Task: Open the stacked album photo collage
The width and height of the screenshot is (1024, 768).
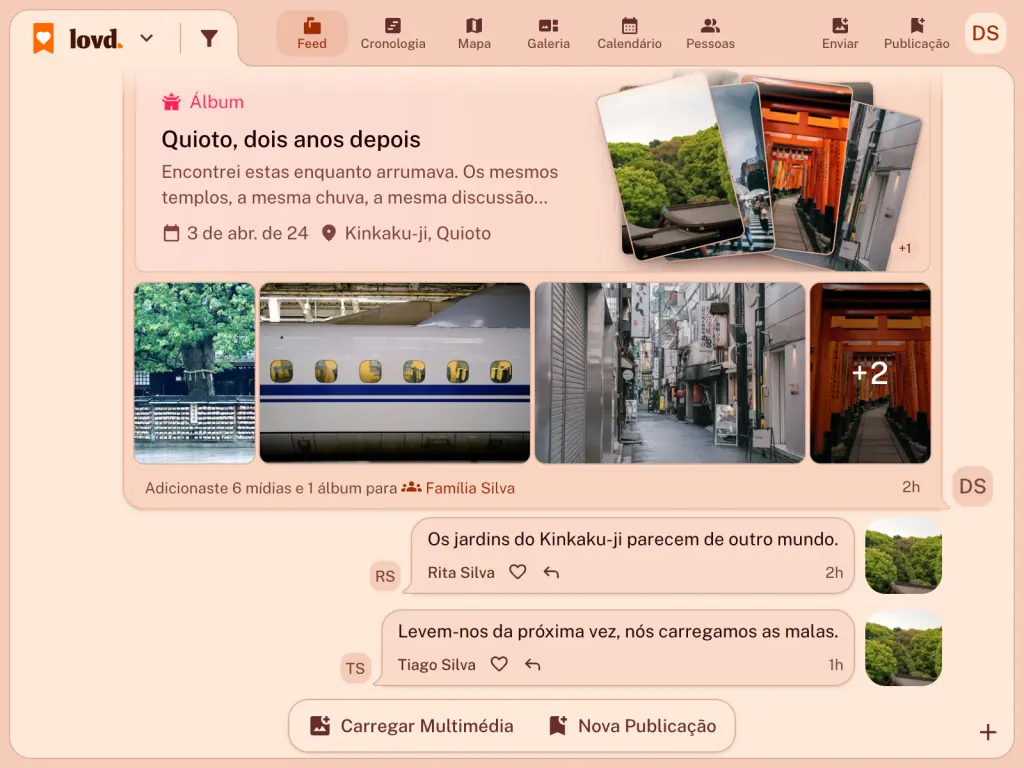Action: (760, 171)
